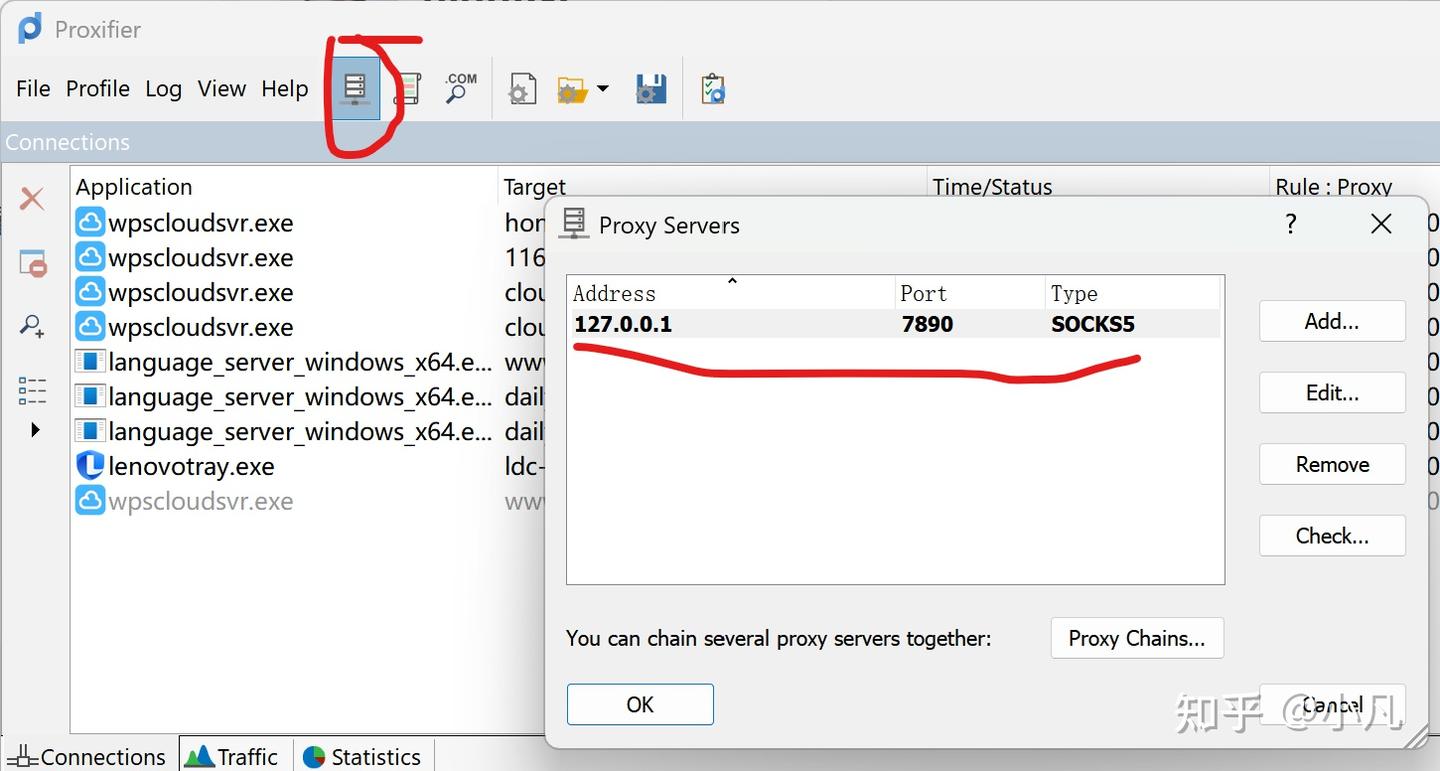Switch to the Traffic tab
Image resolution: width=1440 pixels, height=771 pixels.
[x=236, y=756]
